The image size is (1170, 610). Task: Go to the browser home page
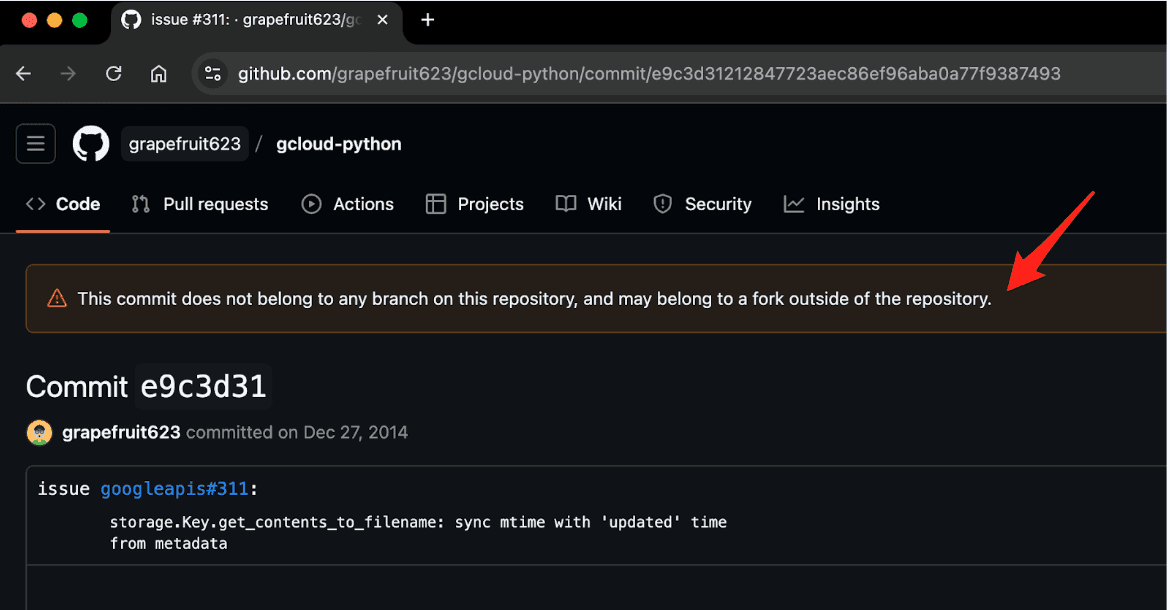158,74
